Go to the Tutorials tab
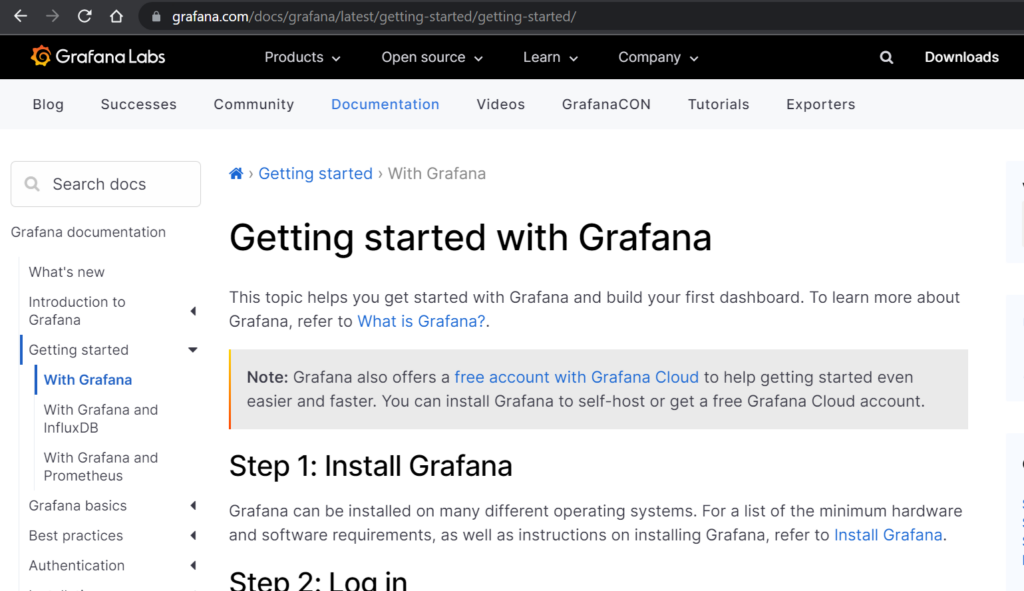Screen dimensions: 1024x591 coord(718,104)
